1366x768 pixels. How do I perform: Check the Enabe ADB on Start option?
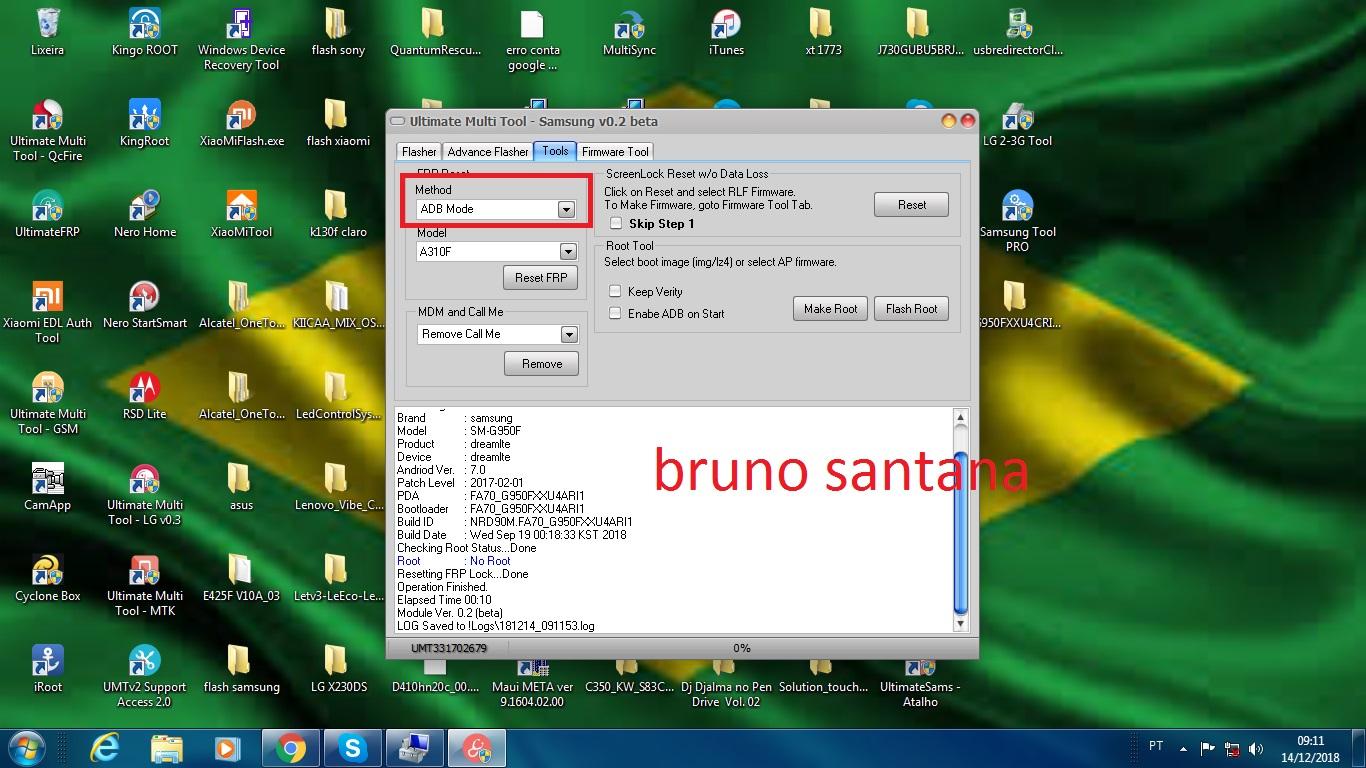click(616, 314)
